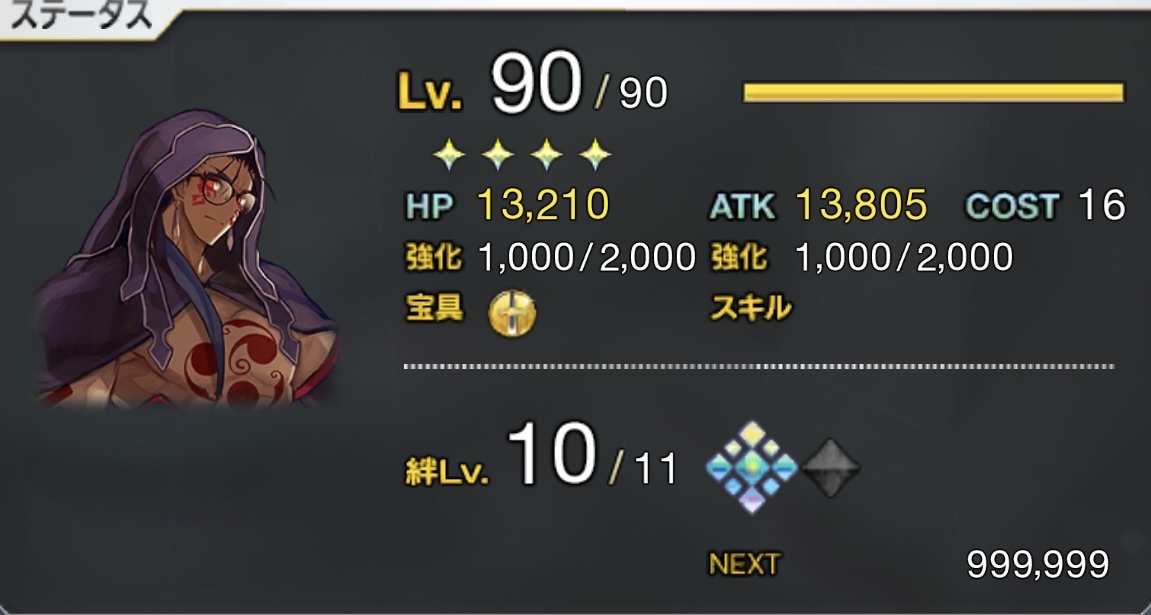This screenshot has width=1151, height=615.
Task: Click the Lv. 90/90 level text
Action: click(x=533, y=90)
